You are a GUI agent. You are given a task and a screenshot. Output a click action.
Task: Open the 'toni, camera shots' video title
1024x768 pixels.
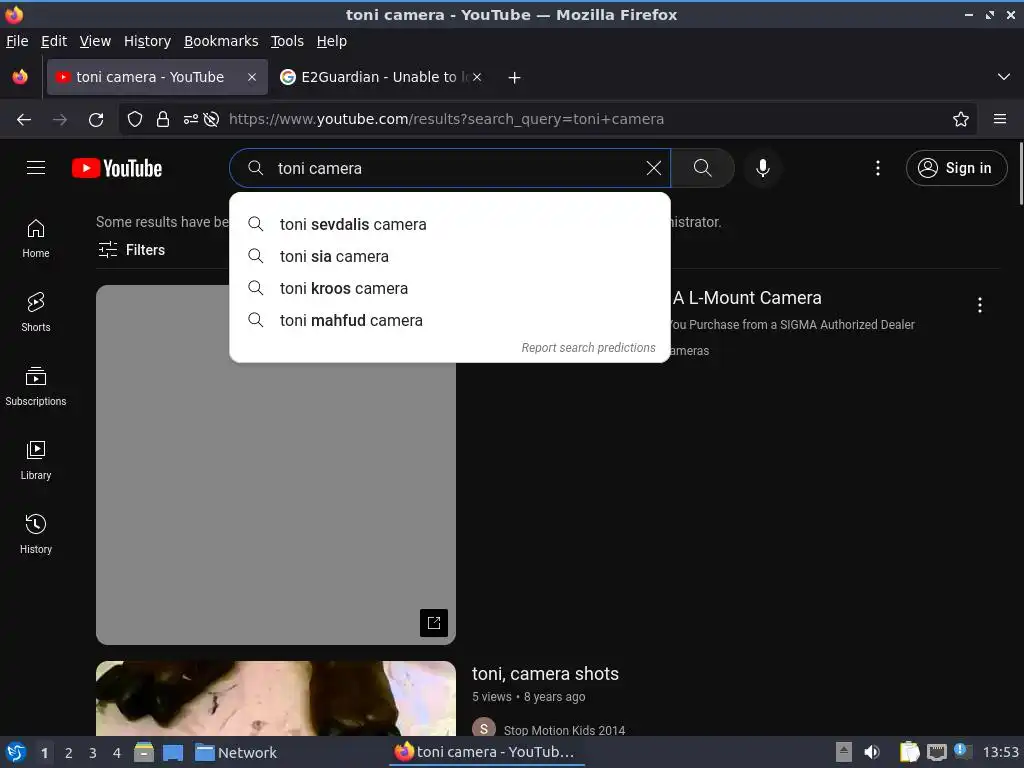tap(545, 673)
